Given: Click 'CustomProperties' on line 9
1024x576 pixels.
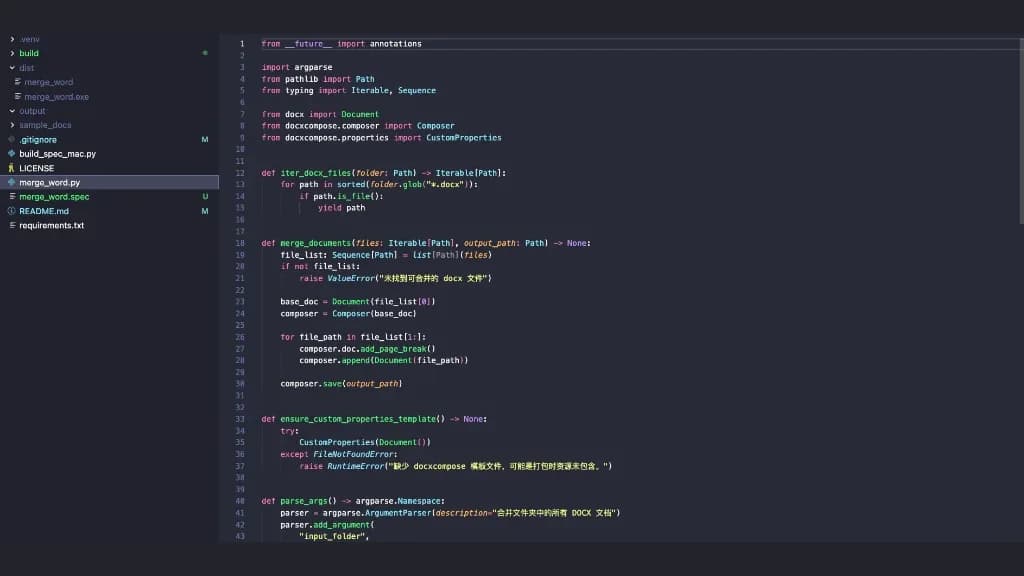Looking at the screenshot, I should (x=464, y=138).
